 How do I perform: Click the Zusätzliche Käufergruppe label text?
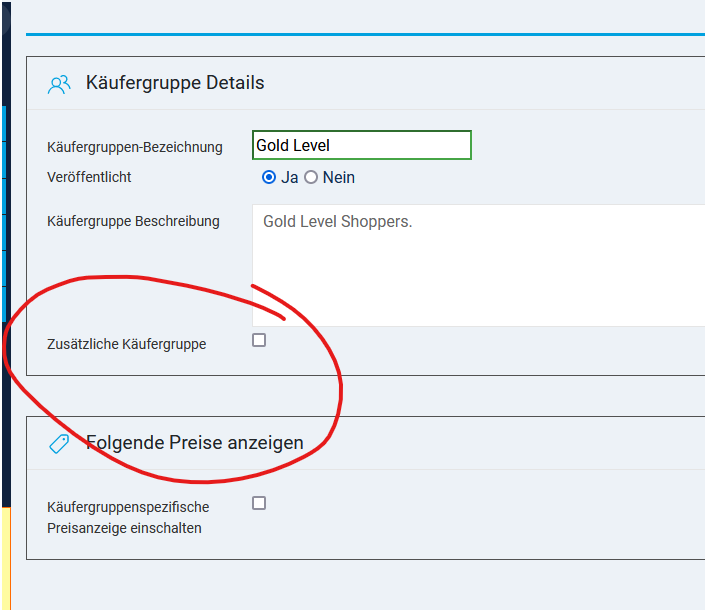tap(126, 344)
